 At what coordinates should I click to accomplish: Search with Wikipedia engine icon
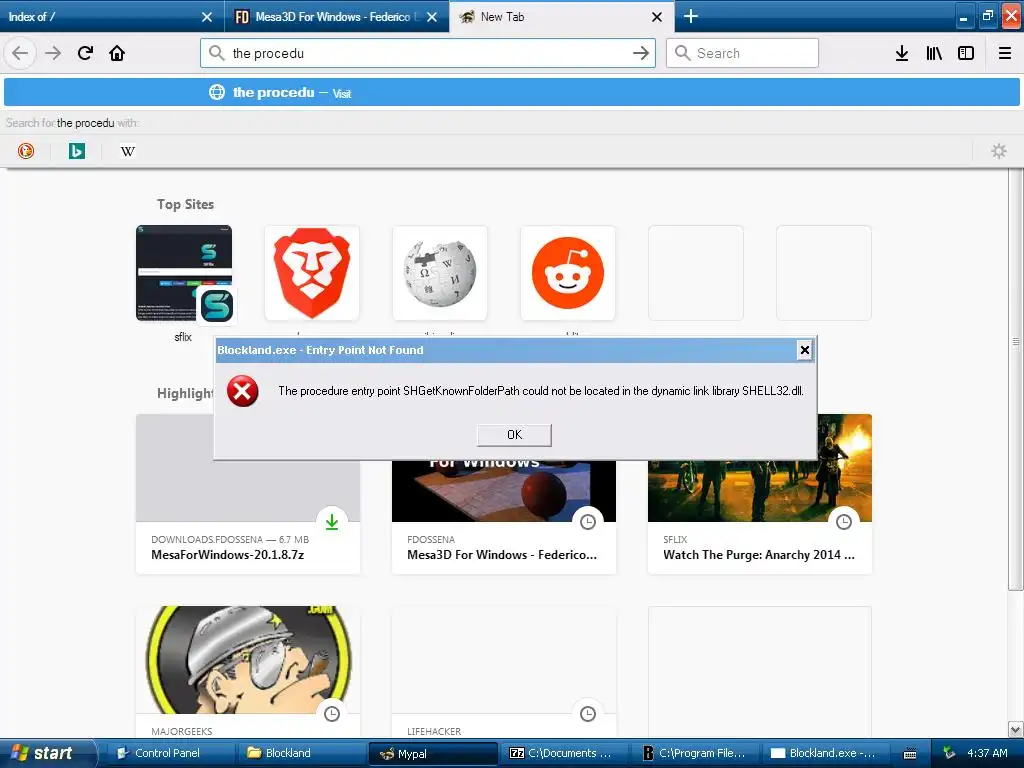127,151
